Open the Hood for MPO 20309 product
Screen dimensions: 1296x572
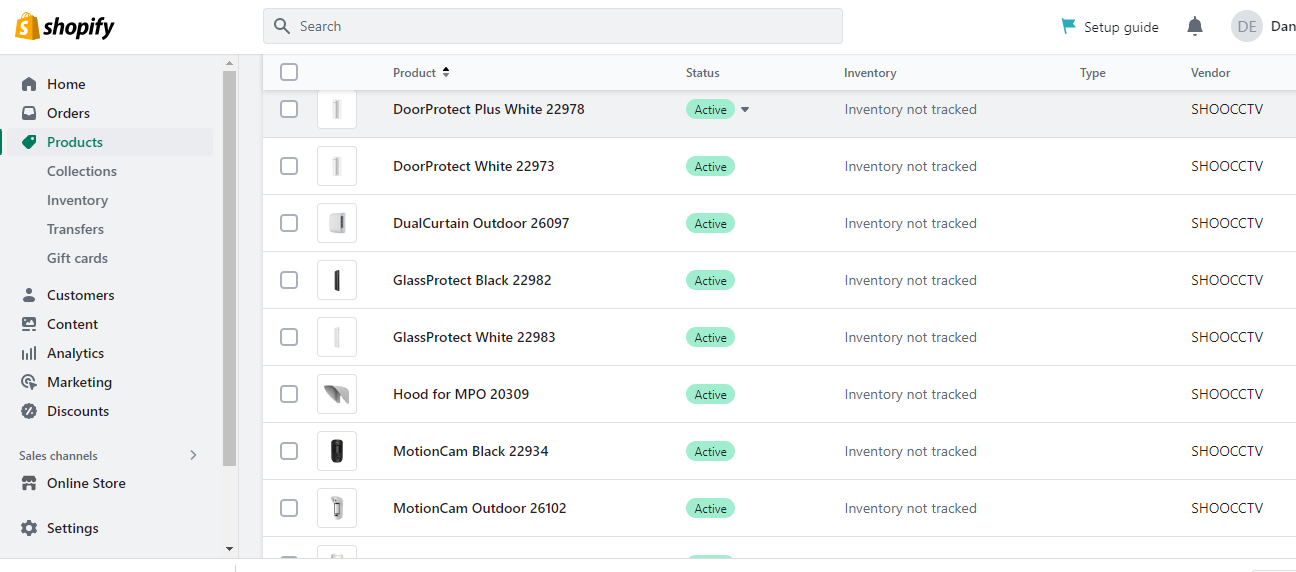[461, 394]
